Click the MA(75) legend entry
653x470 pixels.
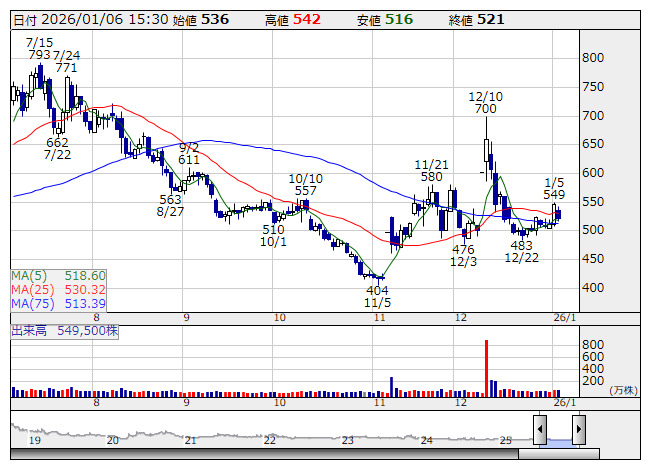[x=58, y=303]
